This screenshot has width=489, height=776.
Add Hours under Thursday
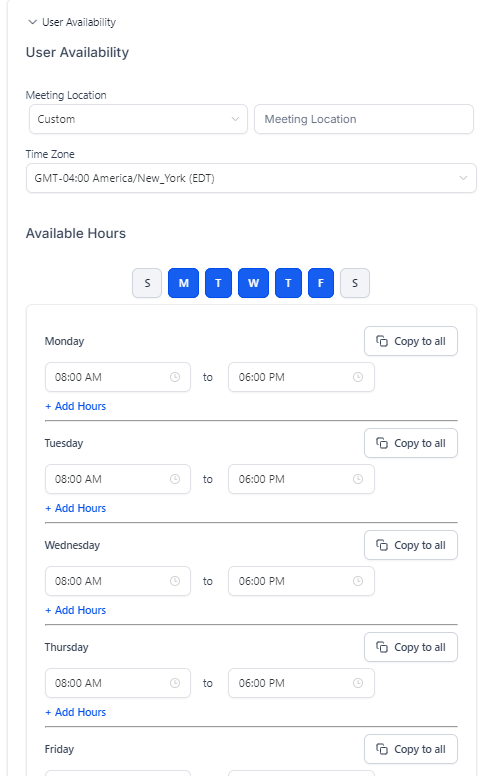click(x=76, y=712)
